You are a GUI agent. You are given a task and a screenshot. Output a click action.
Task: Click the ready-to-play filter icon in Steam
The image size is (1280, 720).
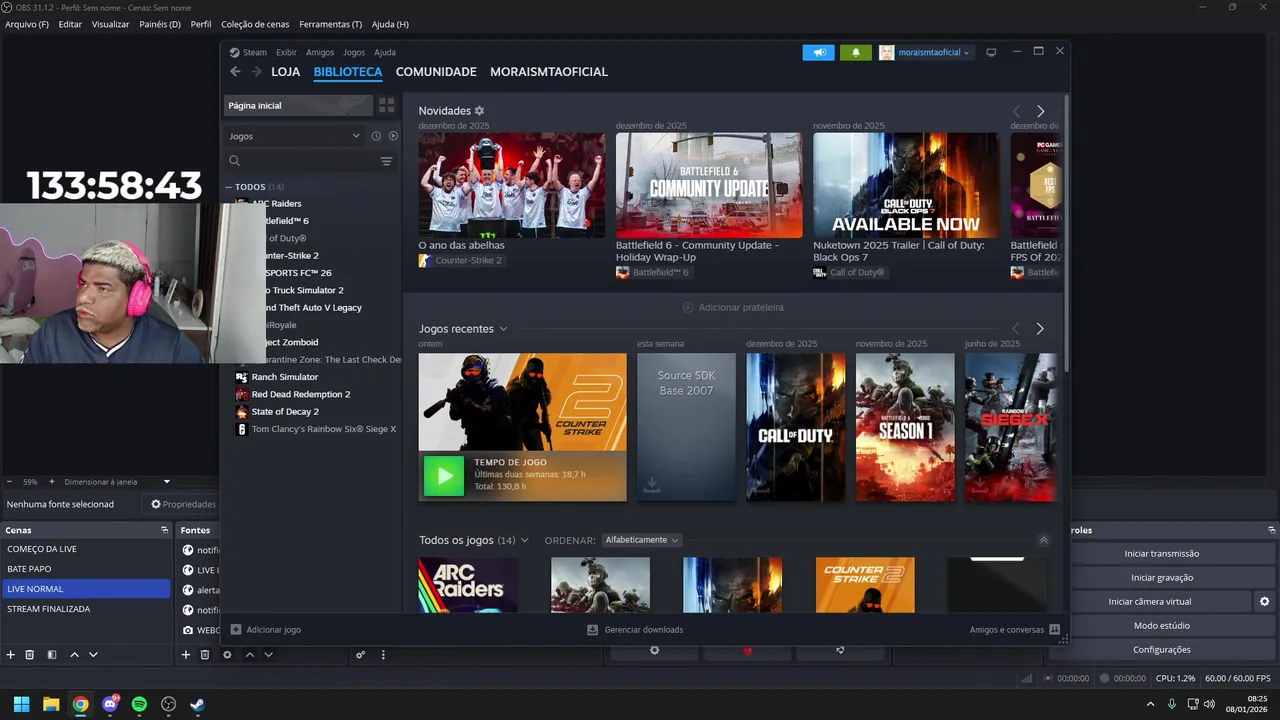pos(393,136)
